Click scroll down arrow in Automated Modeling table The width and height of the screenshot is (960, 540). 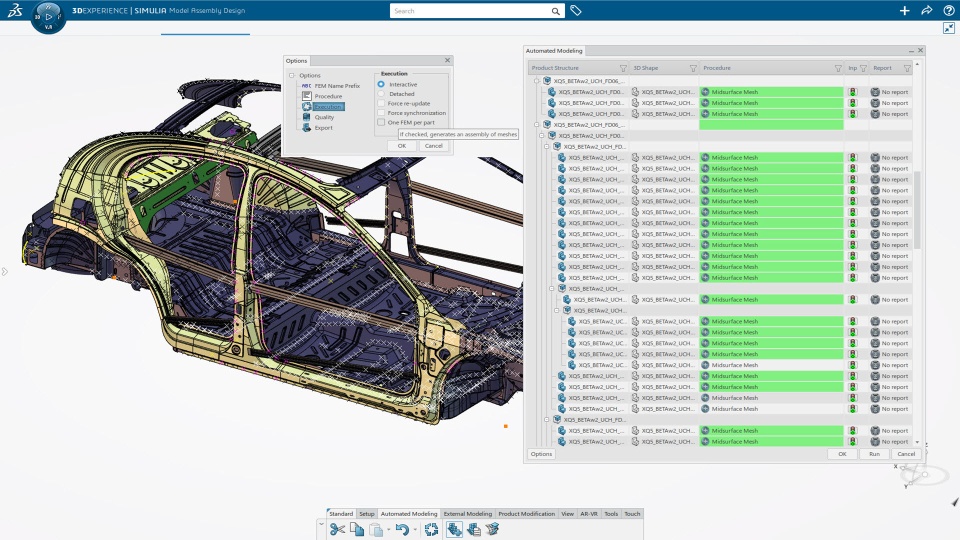[917, 442]
